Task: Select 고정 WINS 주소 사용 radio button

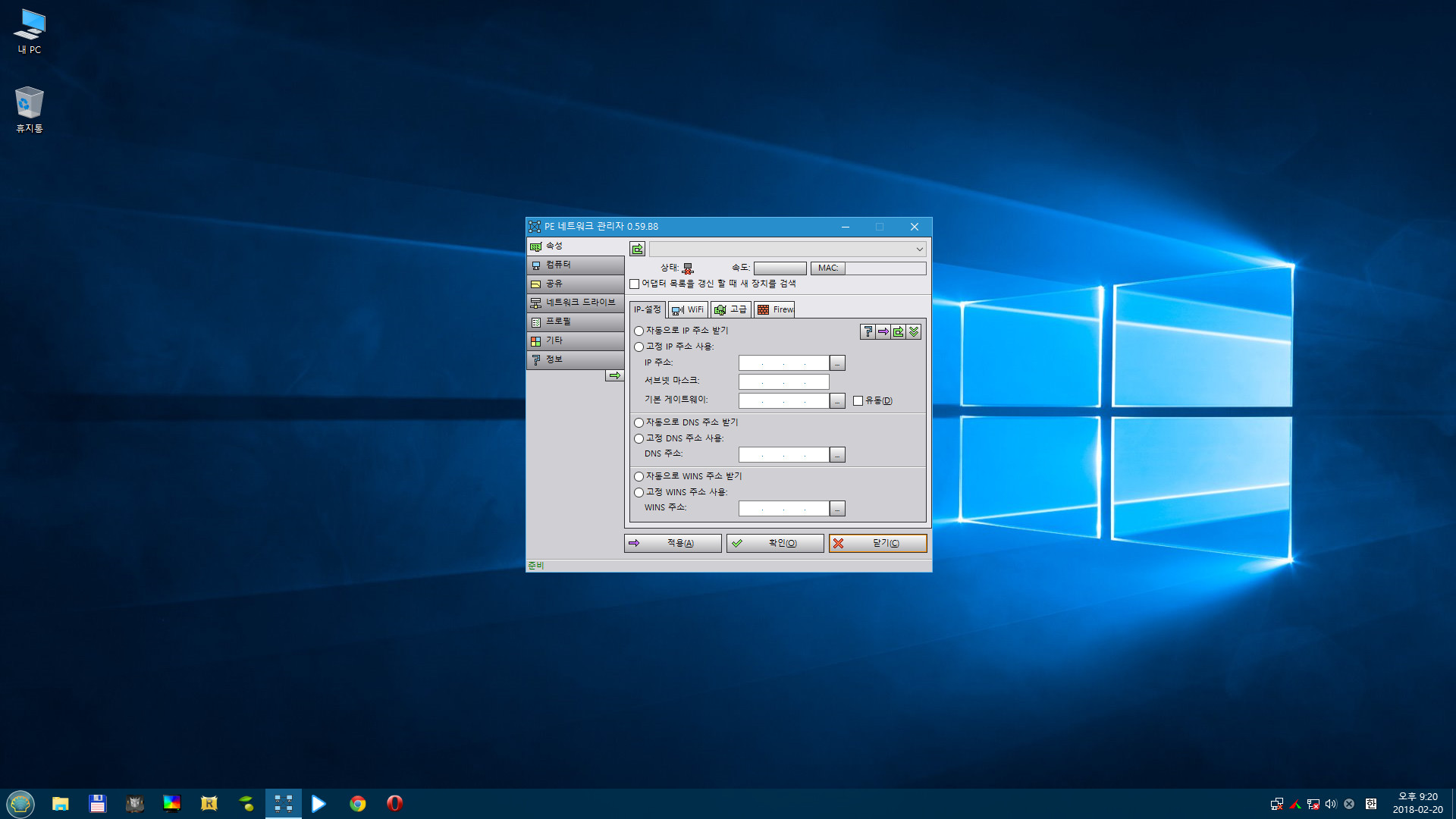Action: (x=639, y=493)
